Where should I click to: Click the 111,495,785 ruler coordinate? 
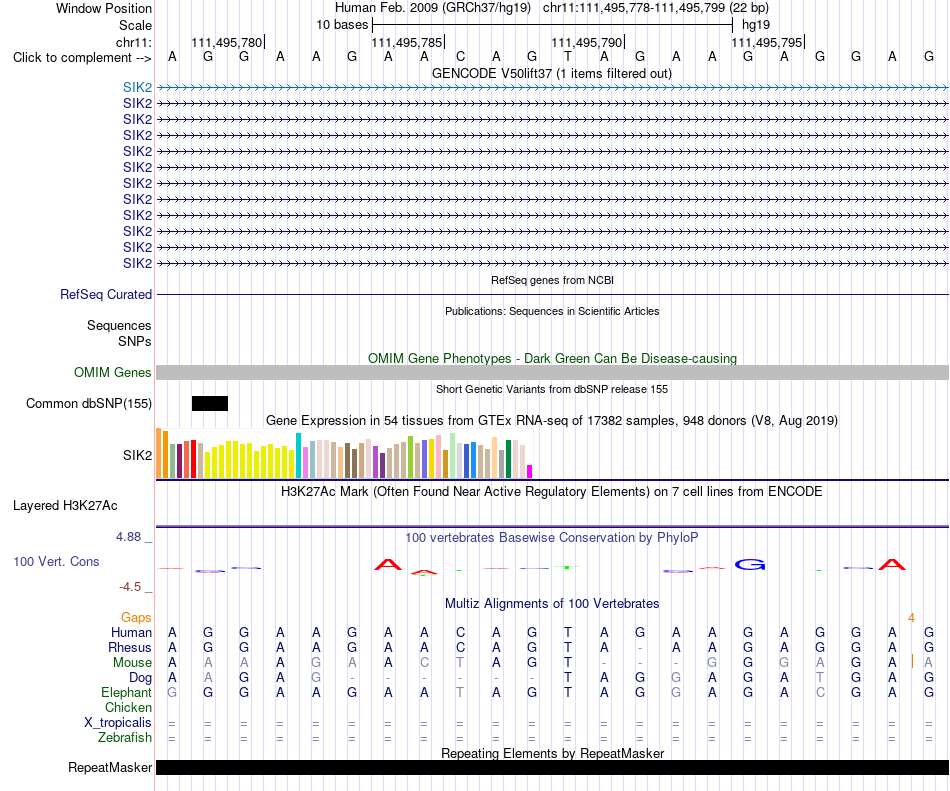[x=407, y=42]
